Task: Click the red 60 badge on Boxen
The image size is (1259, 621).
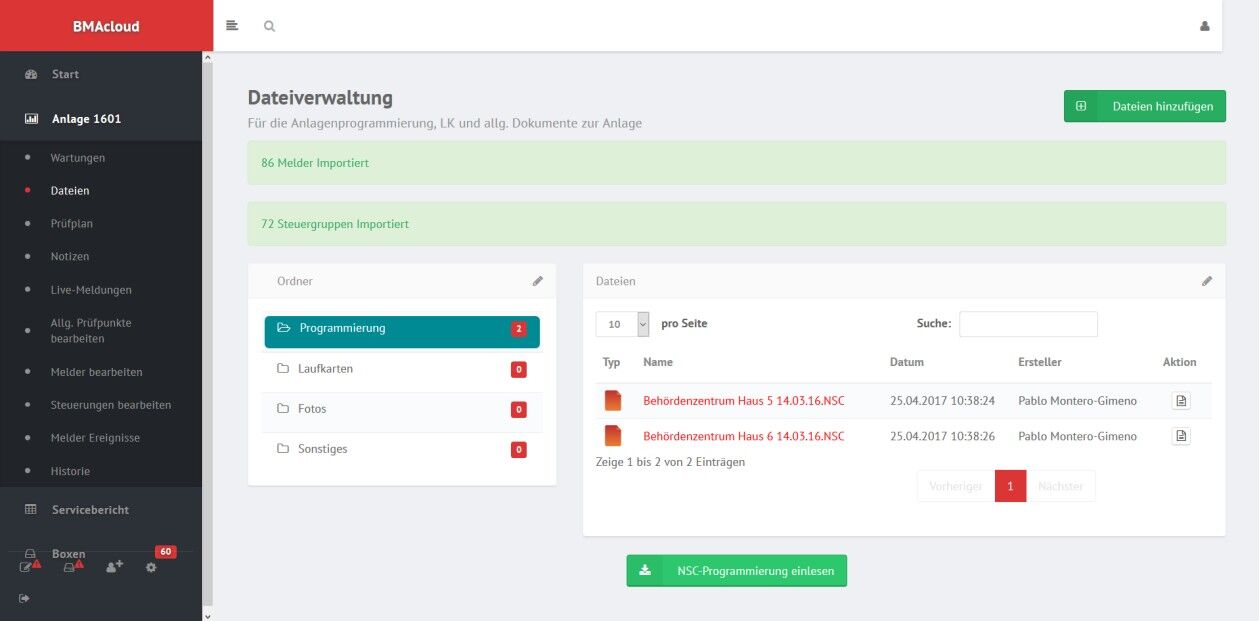Action: tap(166, 552)
